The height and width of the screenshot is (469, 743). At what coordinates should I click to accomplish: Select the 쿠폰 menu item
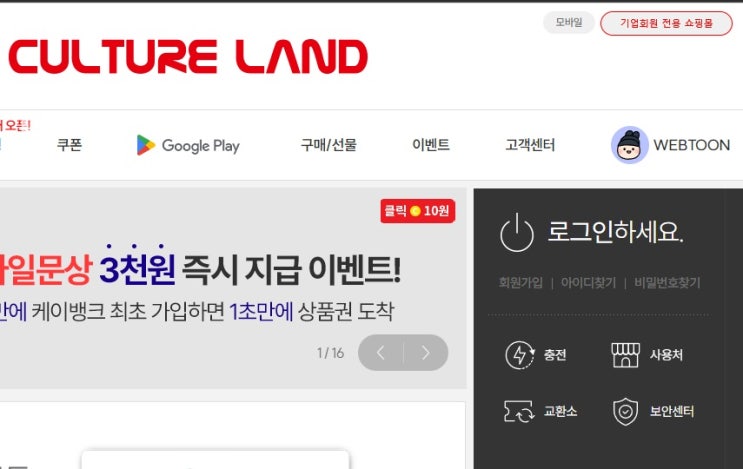(69, 144)
